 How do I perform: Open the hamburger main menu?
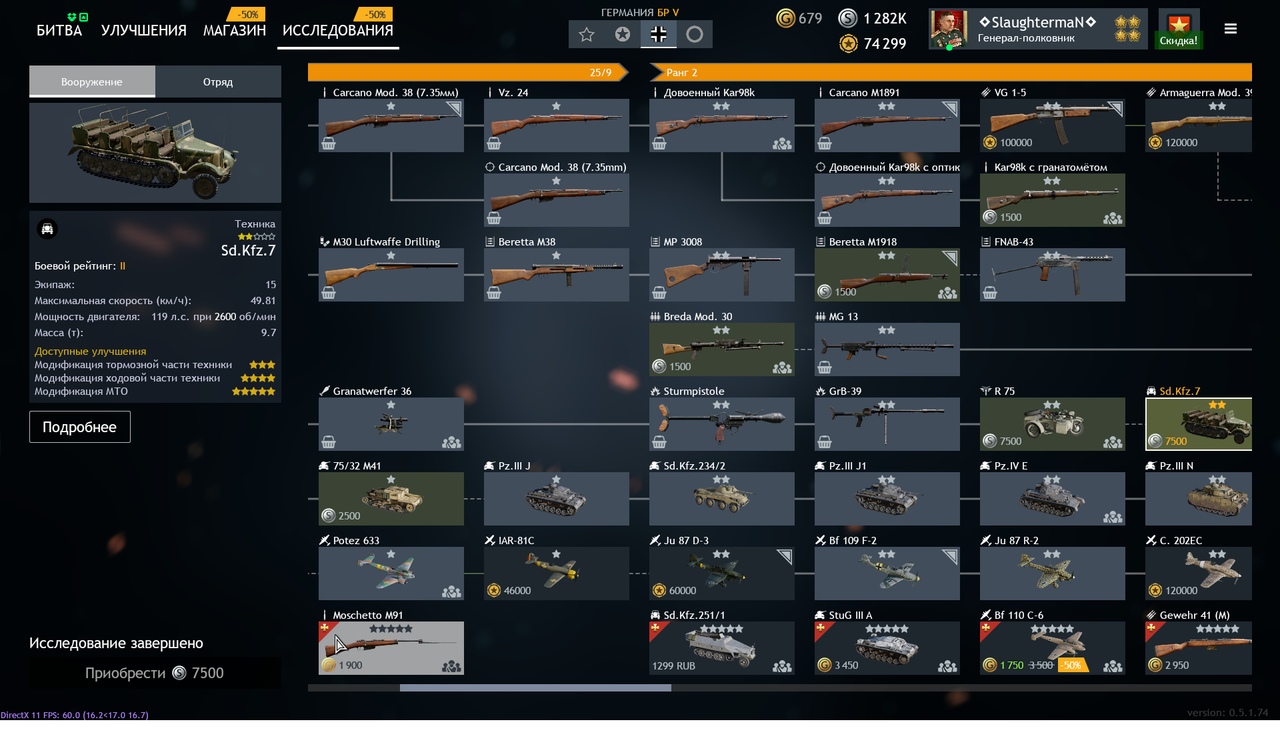1231,29
